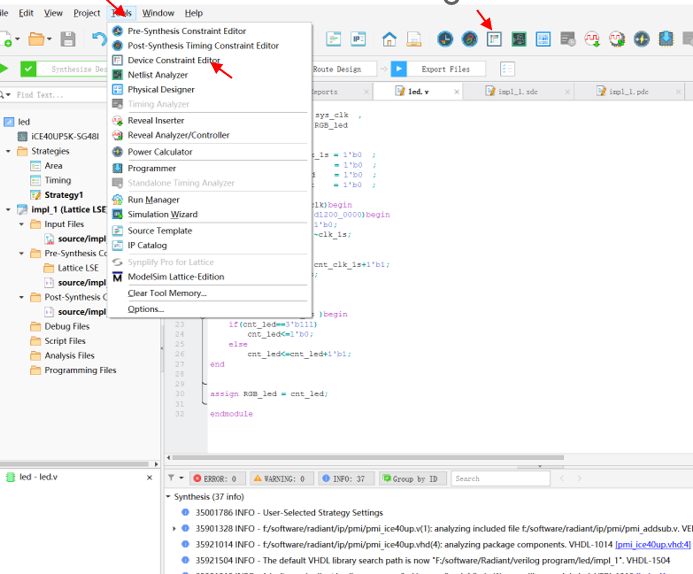Open IP Catalog toolbar icon
Image resolution: width=693 pixels, height=574 pixels.
[358, 39]
